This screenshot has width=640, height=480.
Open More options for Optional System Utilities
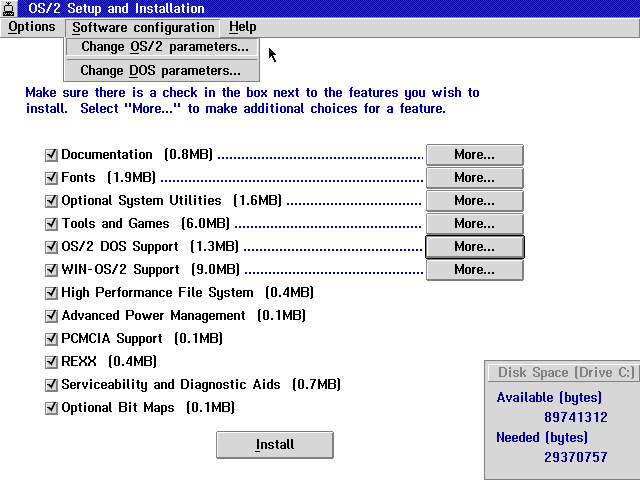point(475,201)
